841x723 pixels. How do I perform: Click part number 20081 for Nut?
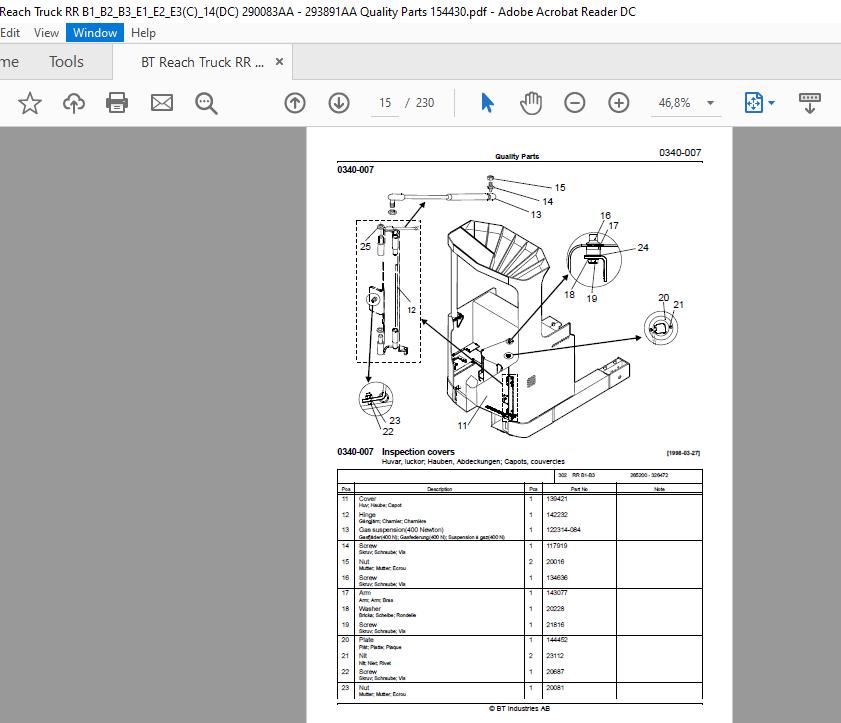[x=555, y=688]
